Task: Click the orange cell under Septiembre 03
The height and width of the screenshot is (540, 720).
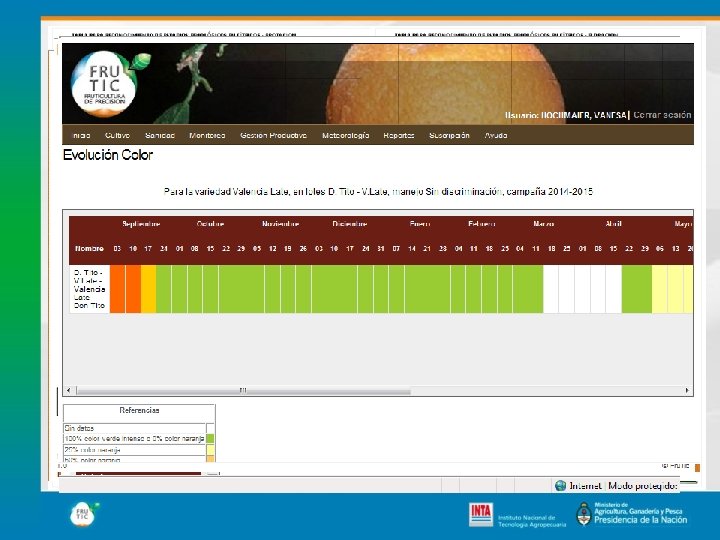Action: pos(118,289)
